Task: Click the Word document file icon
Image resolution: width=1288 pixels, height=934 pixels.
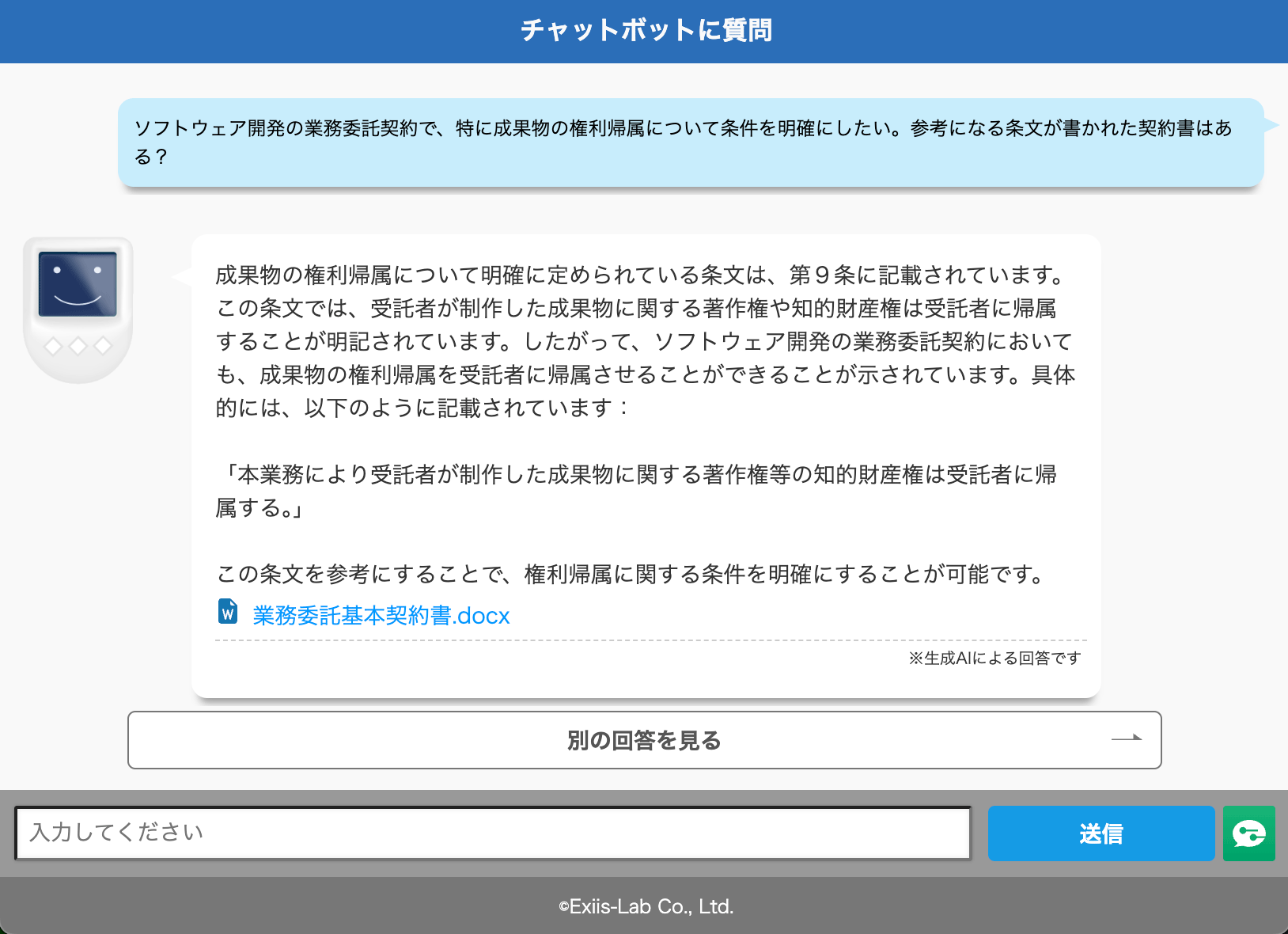Action: pos(228,612)
